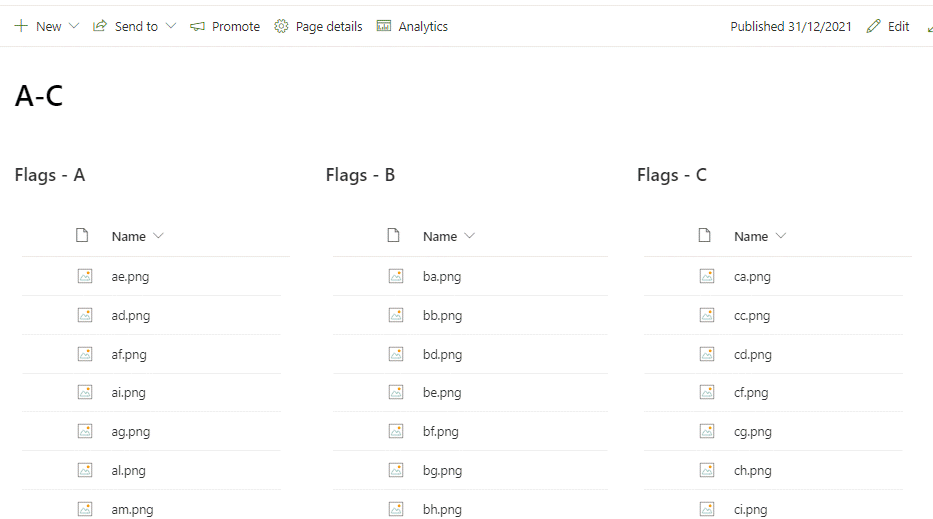This screenshot has height=519, width=933.
Task: Click the Edit pencil icon
Action: click(x=873, y=26)
